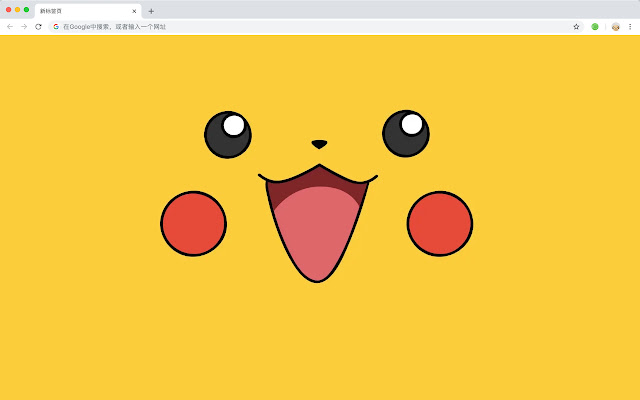Open the green extension icon
Viewport: 640px width, 400px height.
tap(595, 27)
